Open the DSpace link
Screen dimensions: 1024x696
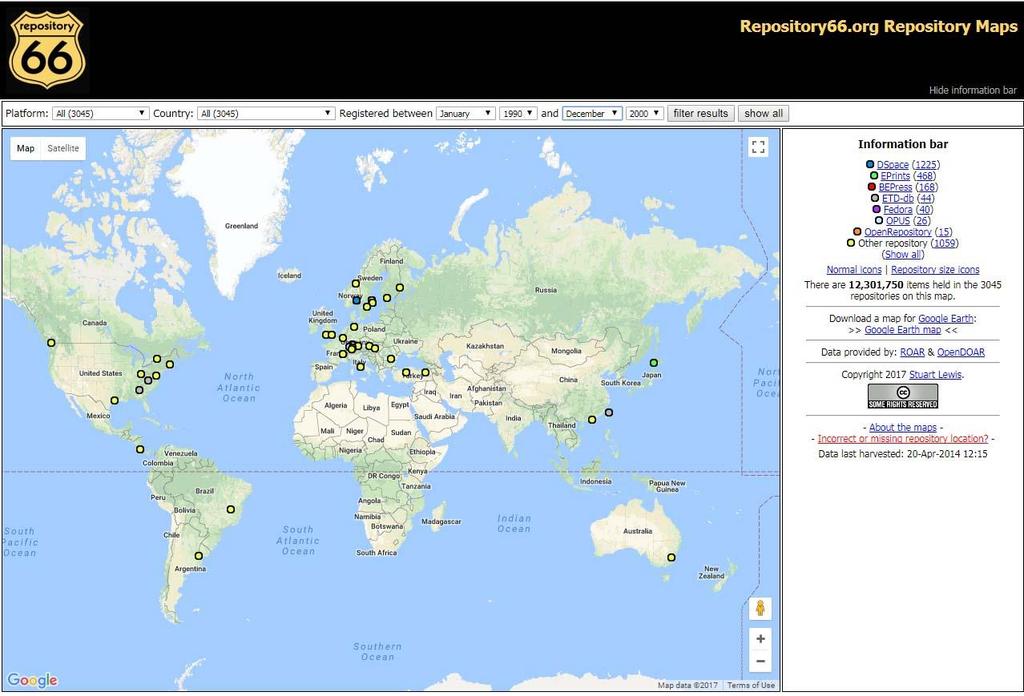892,165
